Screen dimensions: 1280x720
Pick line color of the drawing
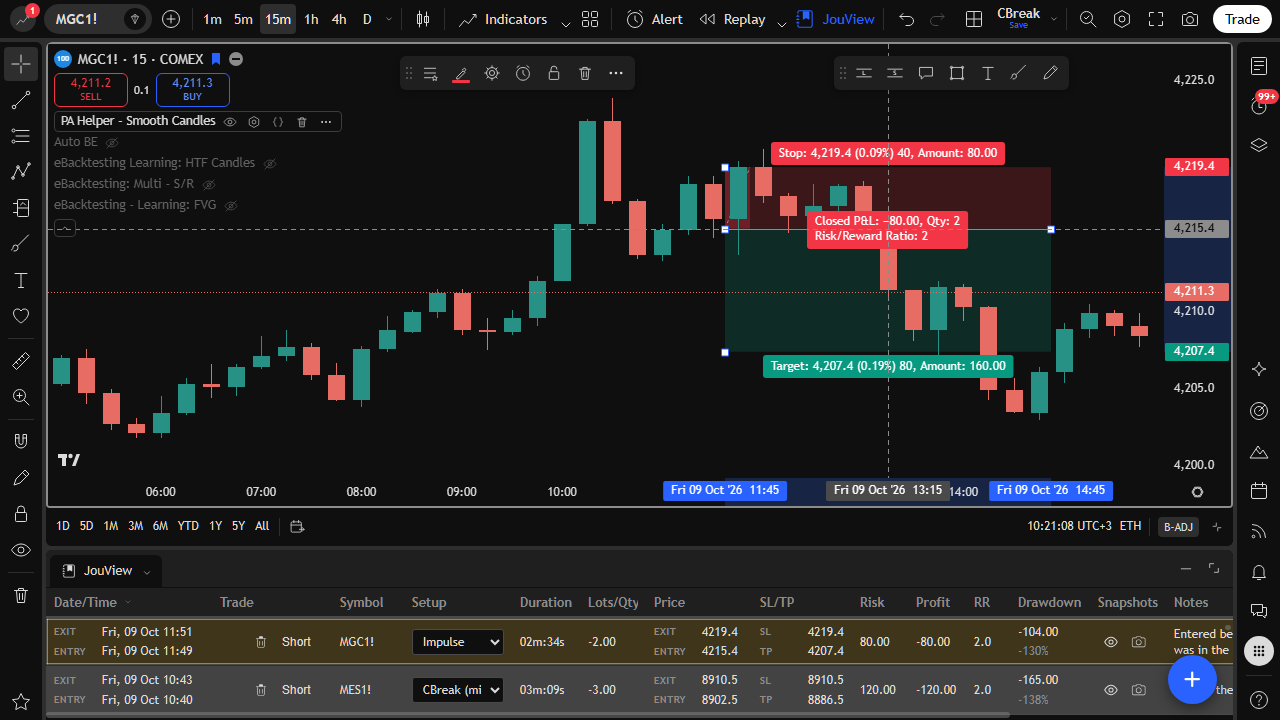pos(461,73)
